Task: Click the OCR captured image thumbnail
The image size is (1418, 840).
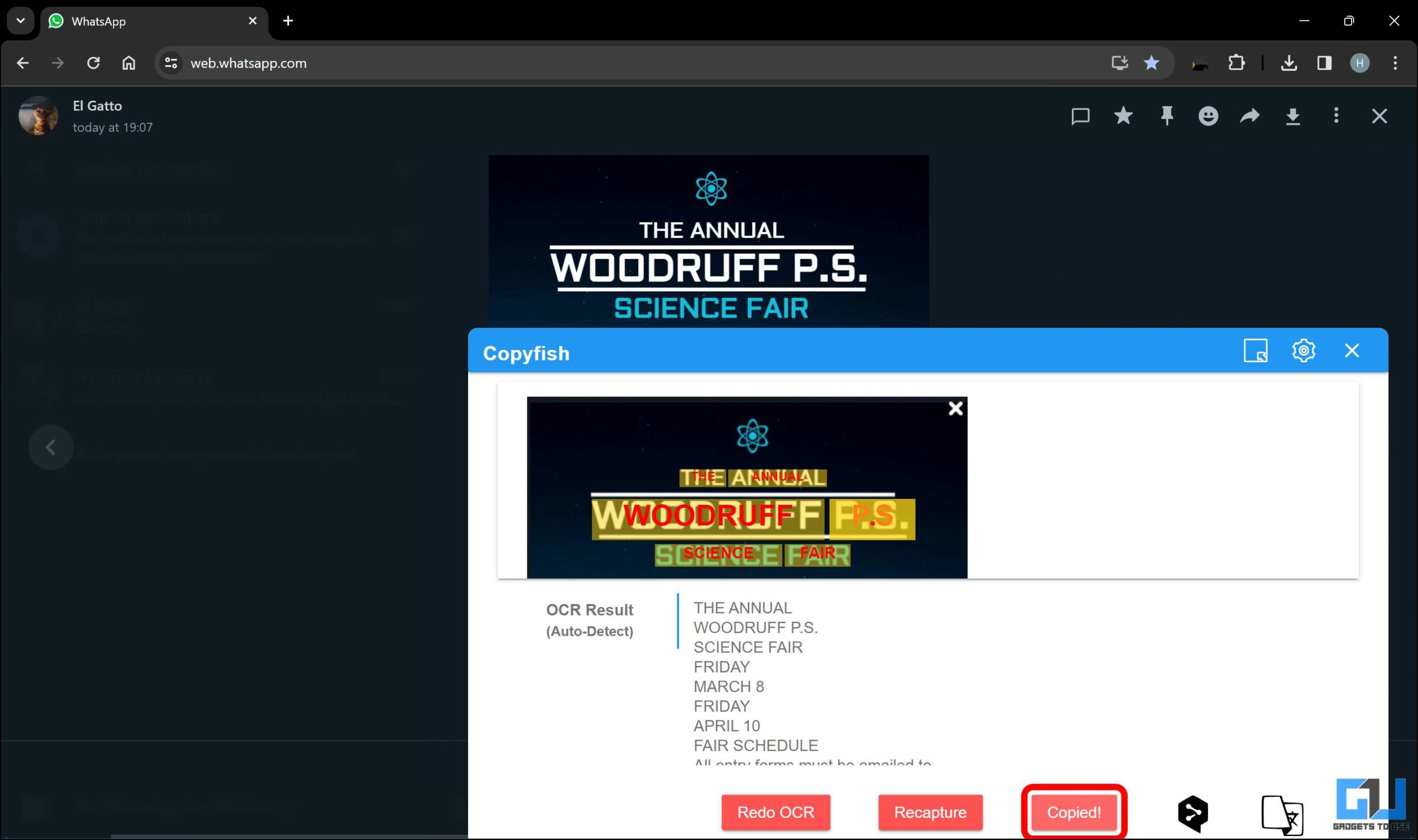Action: tap(746, 487)
